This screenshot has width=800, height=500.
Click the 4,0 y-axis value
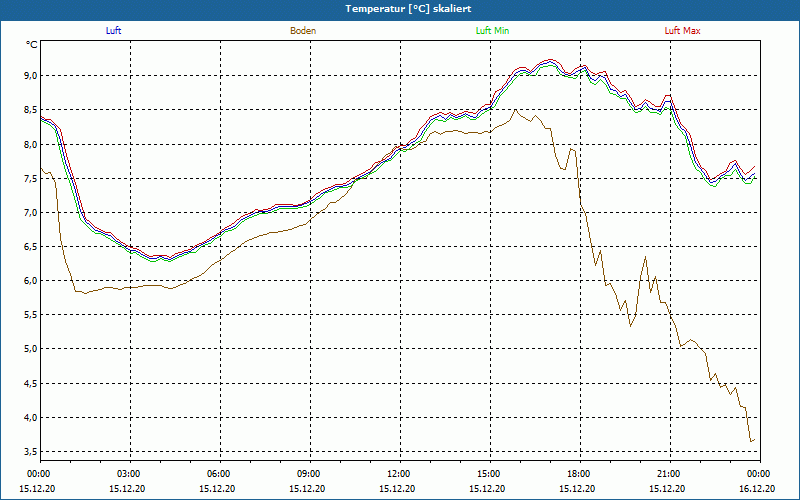coord(31,417)
